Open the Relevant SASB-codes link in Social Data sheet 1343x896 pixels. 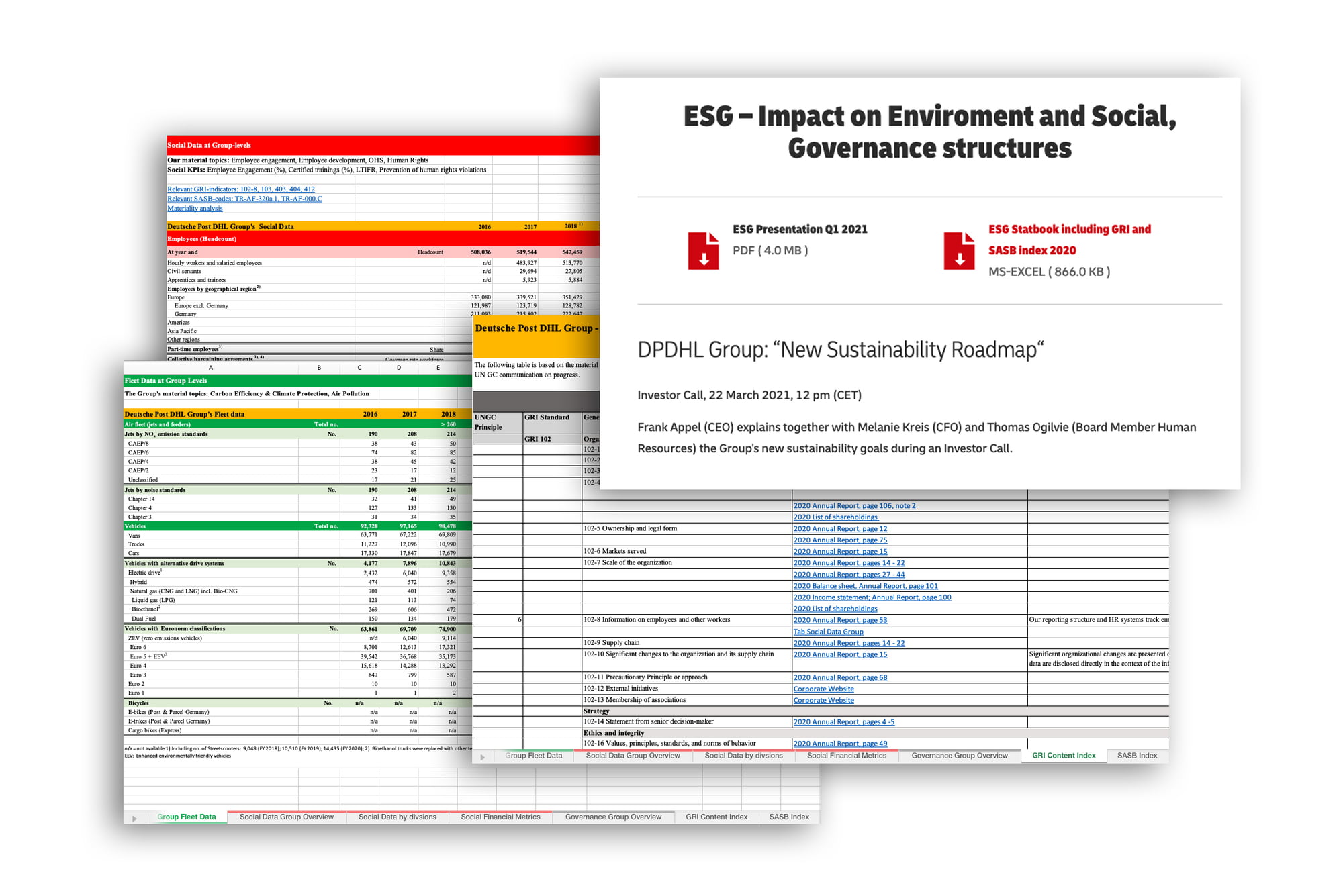point(244,199)
